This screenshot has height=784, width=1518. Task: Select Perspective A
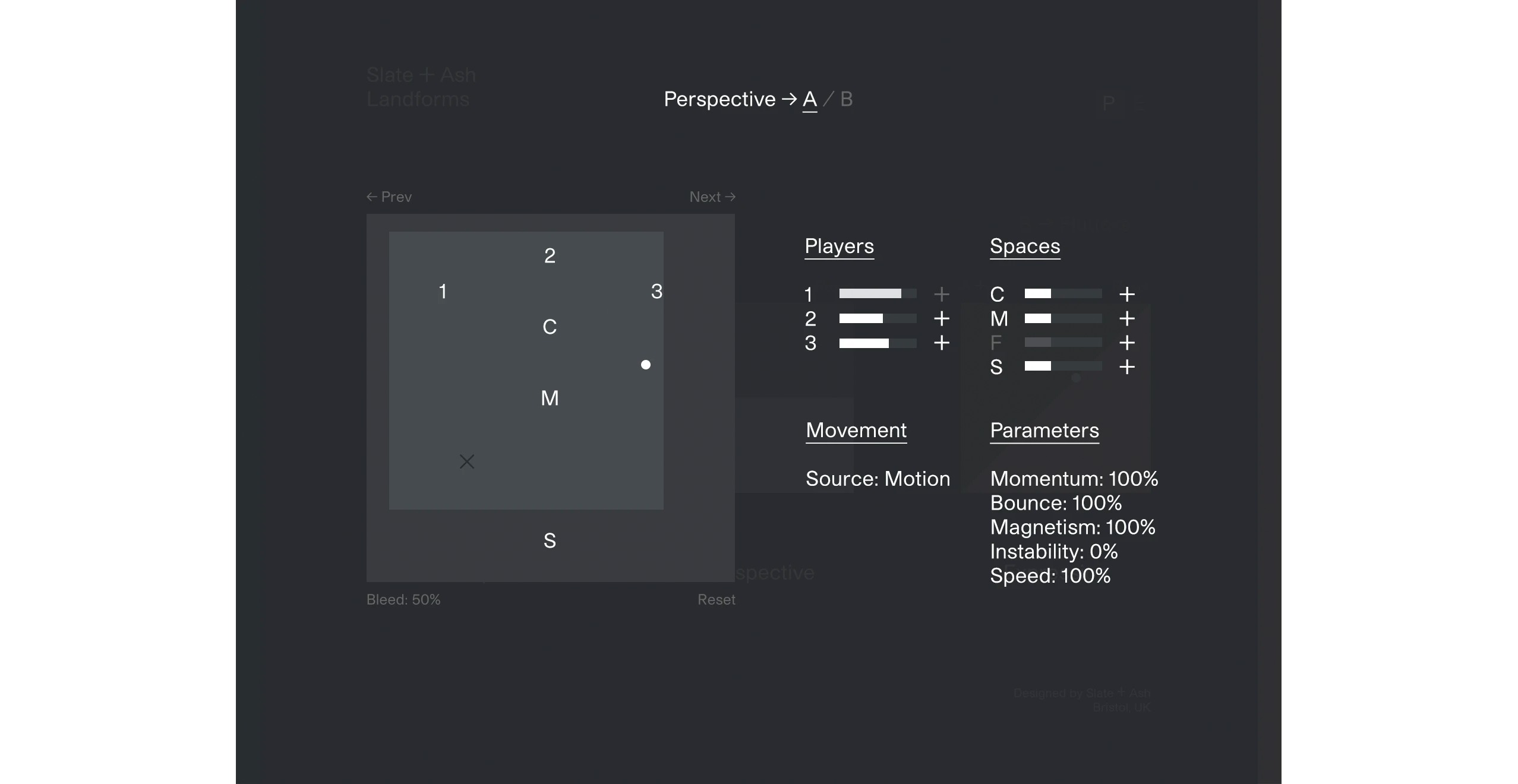tap(809, 99)
